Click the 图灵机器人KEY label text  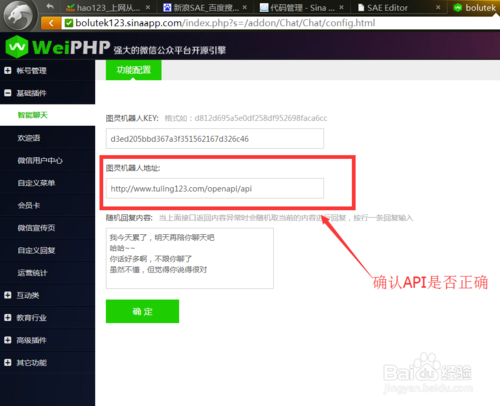(132, 118)
